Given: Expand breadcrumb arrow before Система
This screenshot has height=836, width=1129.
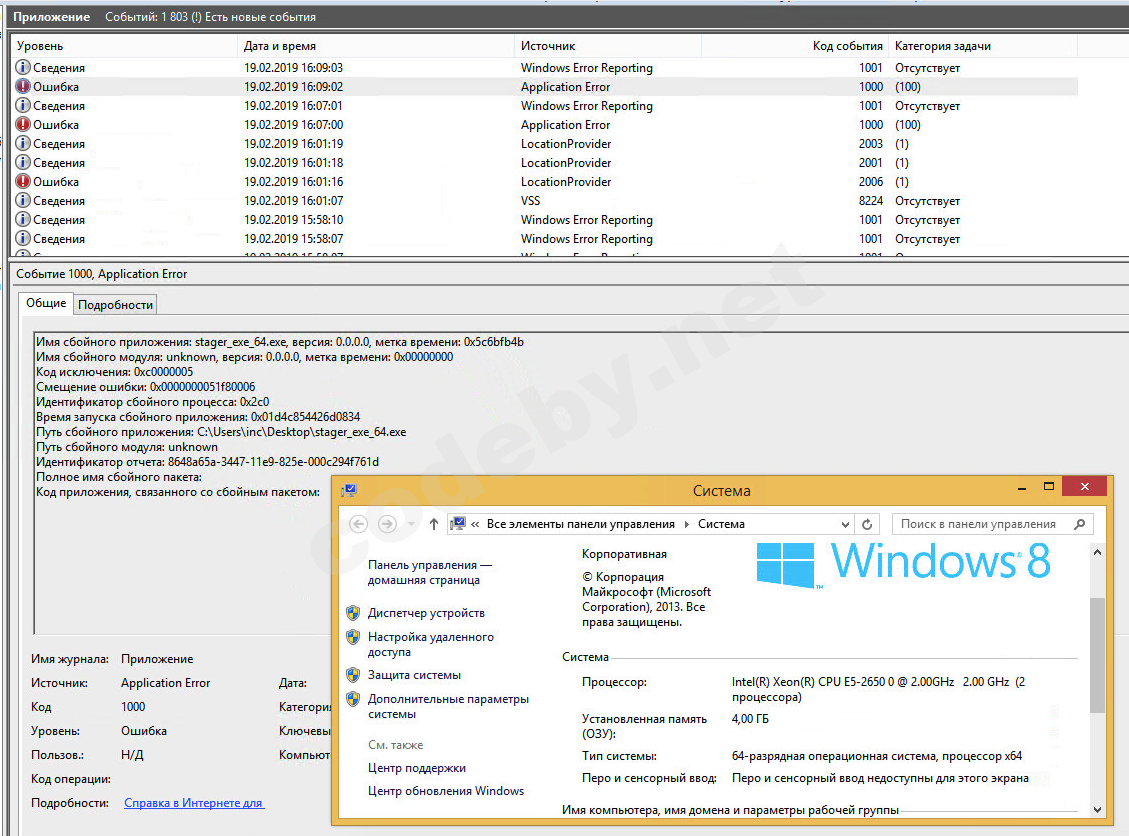Looking at the screenshot, I should pyautogui.click(x=686, y=524).
